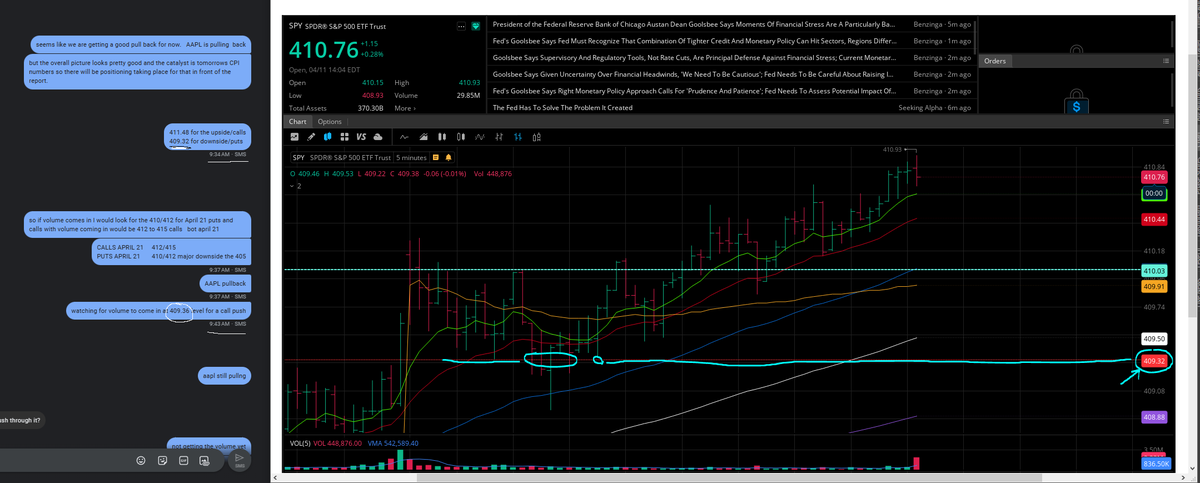Open the four-square grid layout icon
This screenshot has height=483, width=1200.
[x=344, y=137]
